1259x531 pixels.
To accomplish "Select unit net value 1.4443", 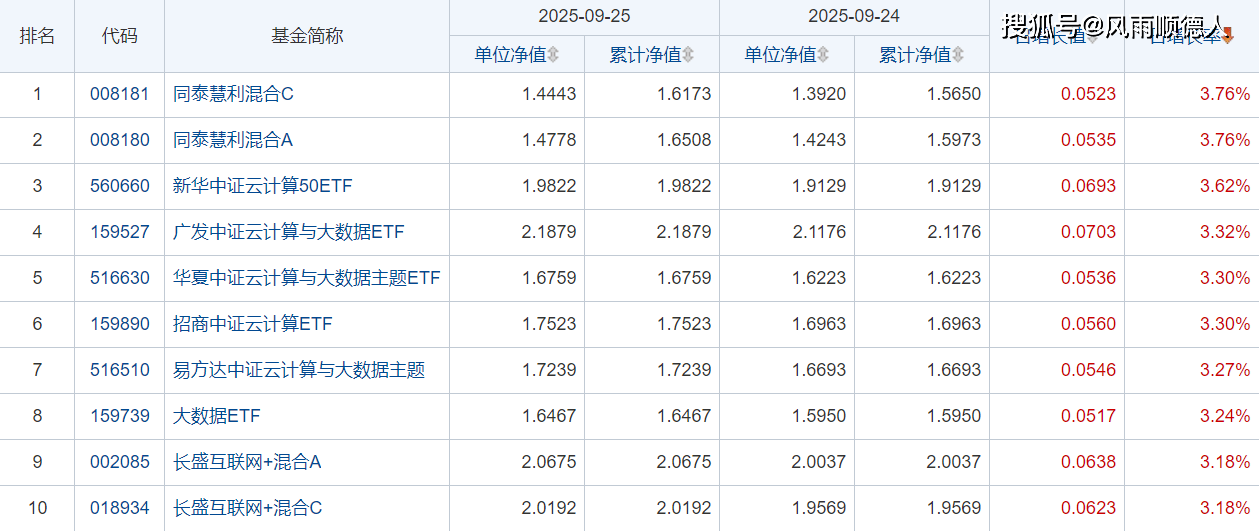I will click(549, 94).
